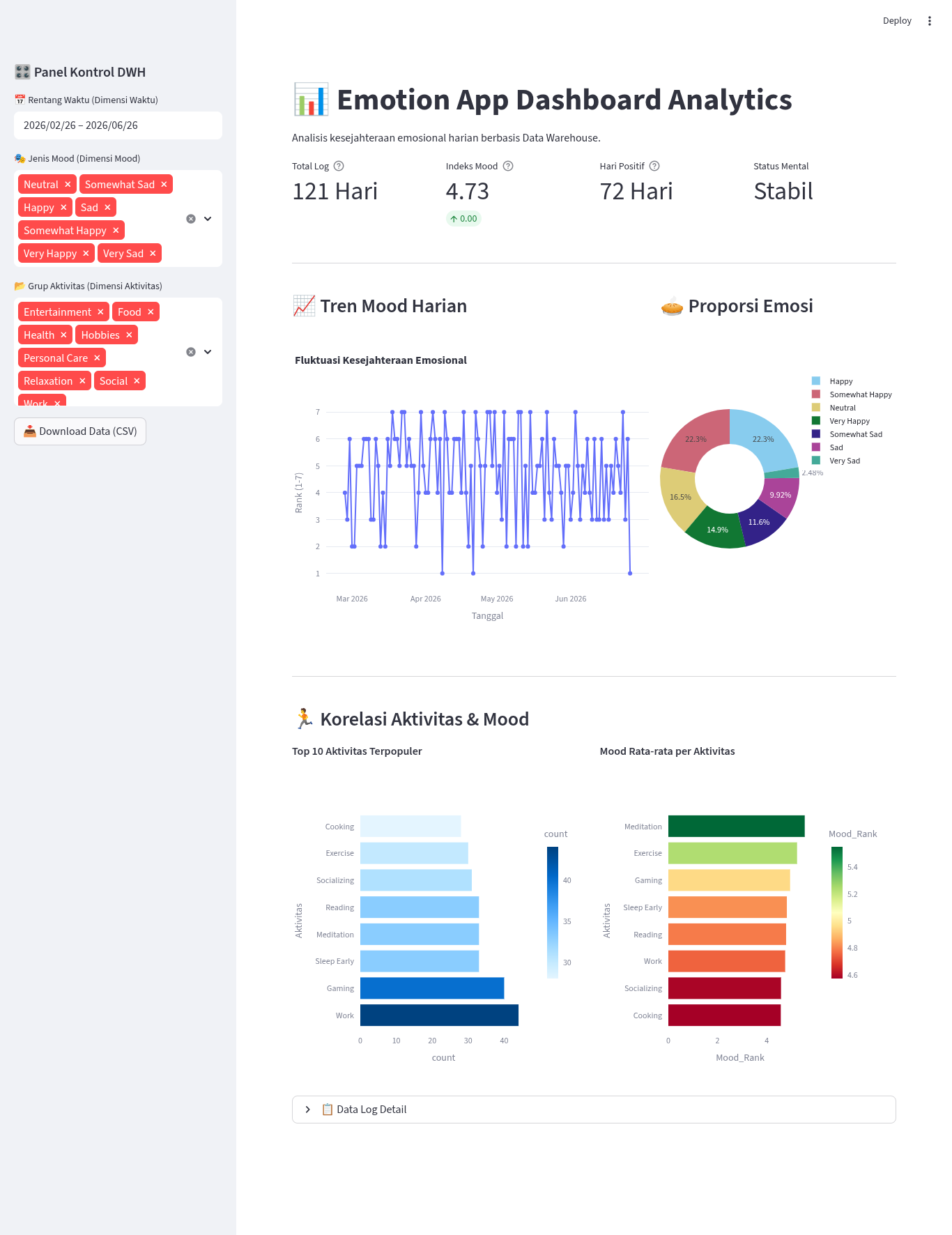This screenshot has height=1235, width=952.
Task: Remove the Personal Care activity tag
Action: [x=97, y=358]
